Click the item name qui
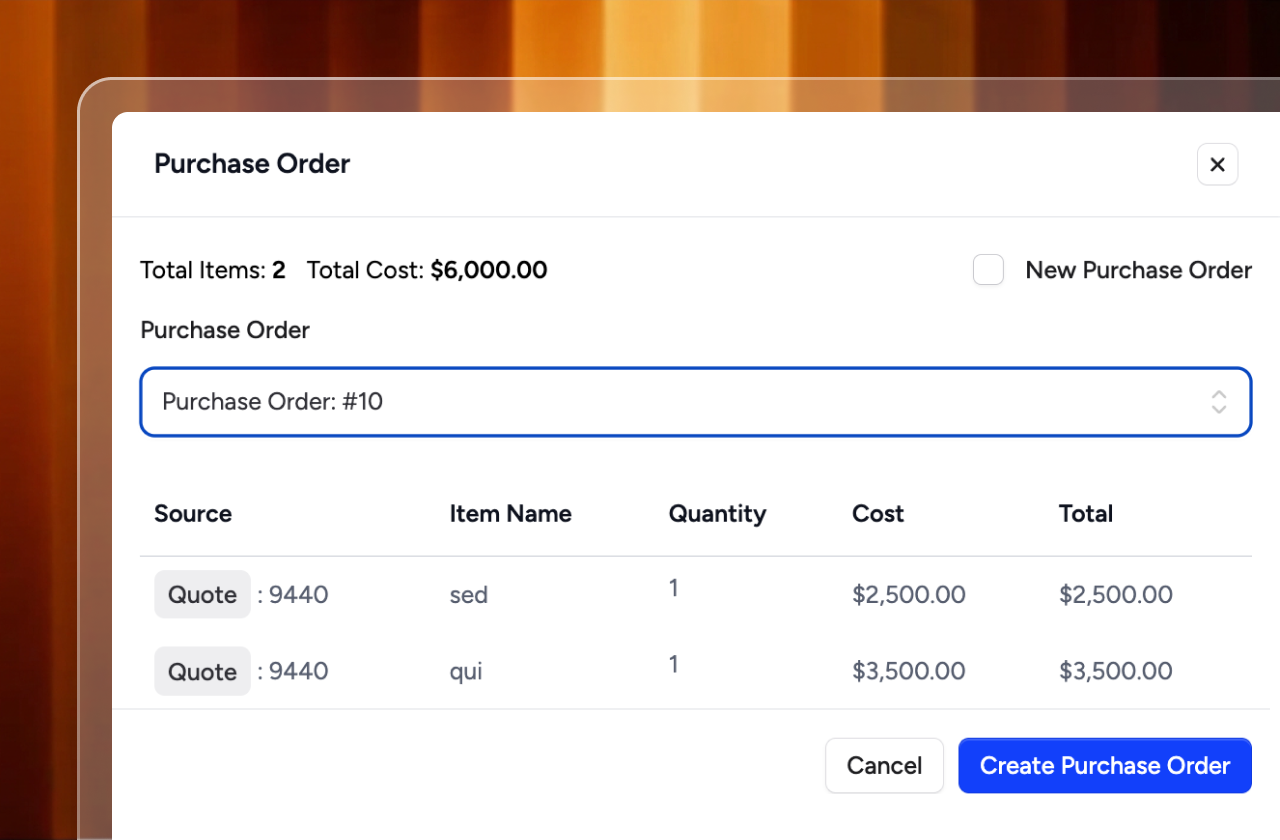 (466, 671)
